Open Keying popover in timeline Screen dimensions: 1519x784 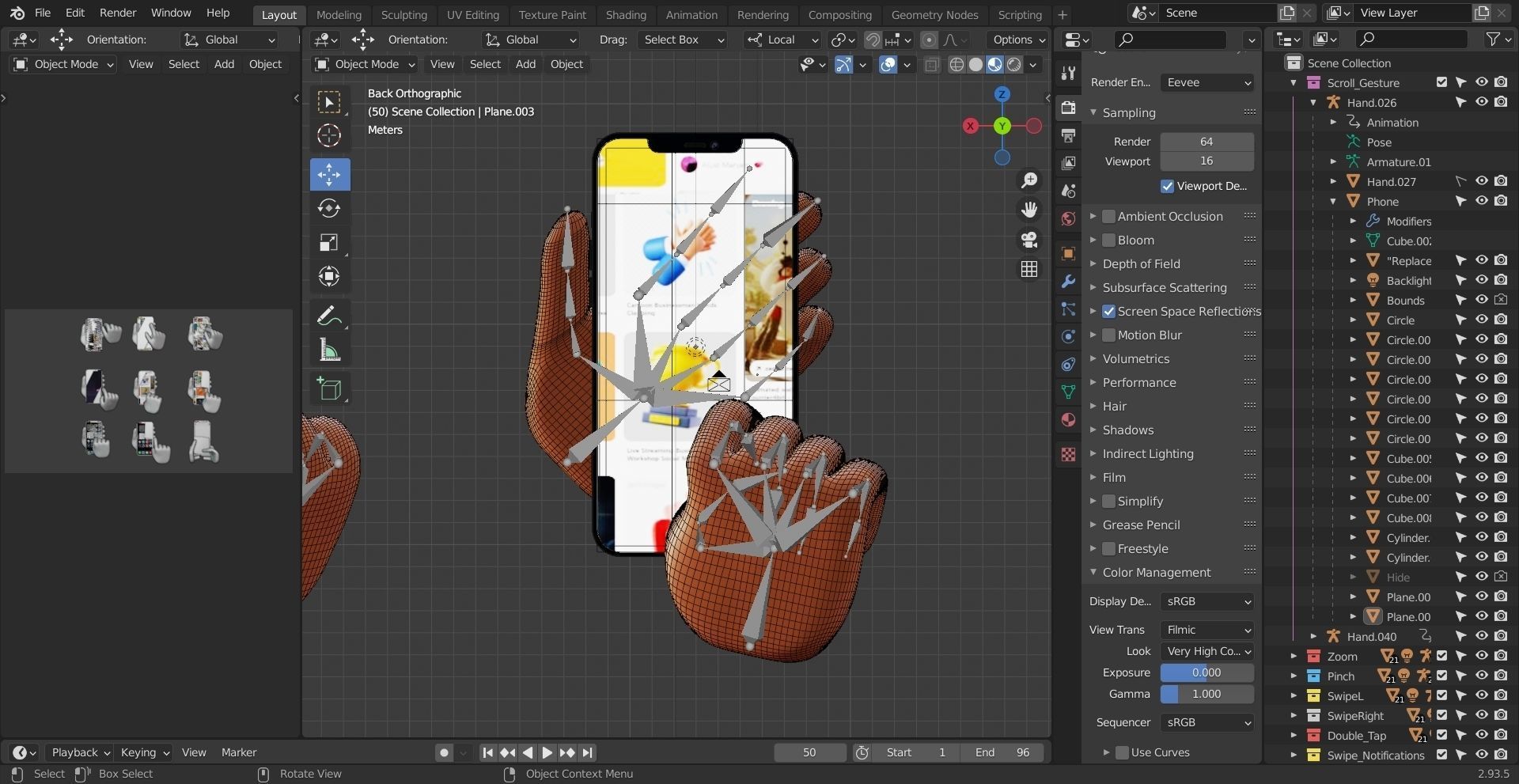coord(144,752)
